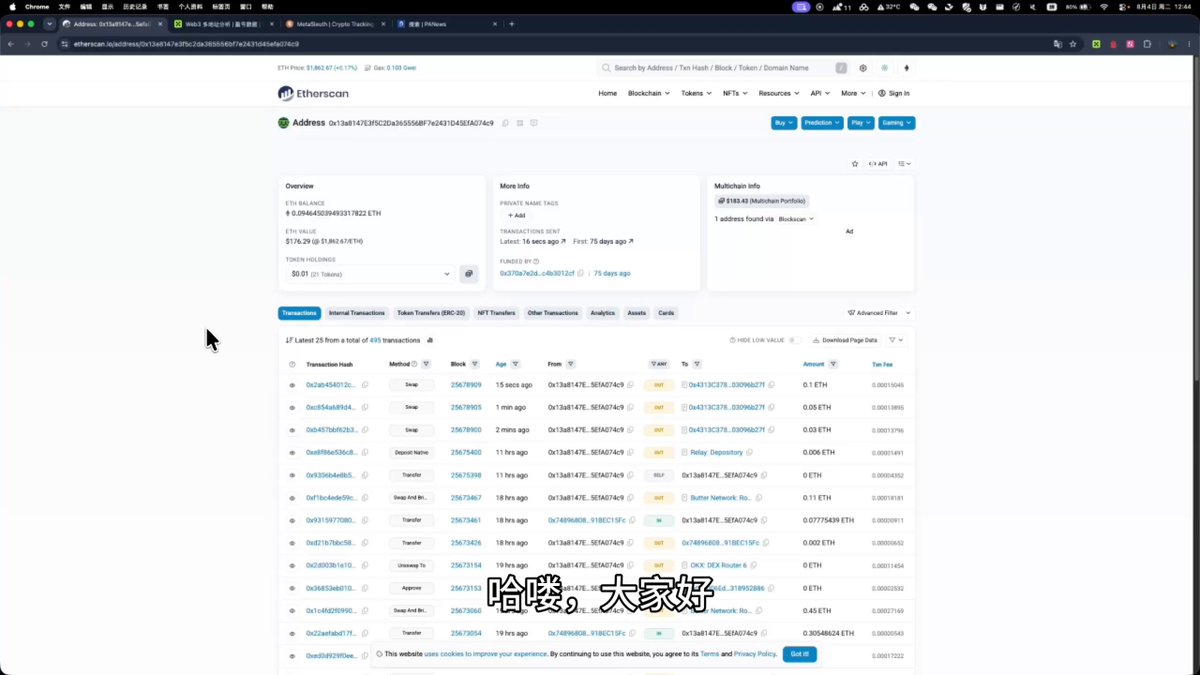The width and height of the screenshot is (1200, 675).
Task: Open the Blockchain nav menu
Action: (648, 93)
